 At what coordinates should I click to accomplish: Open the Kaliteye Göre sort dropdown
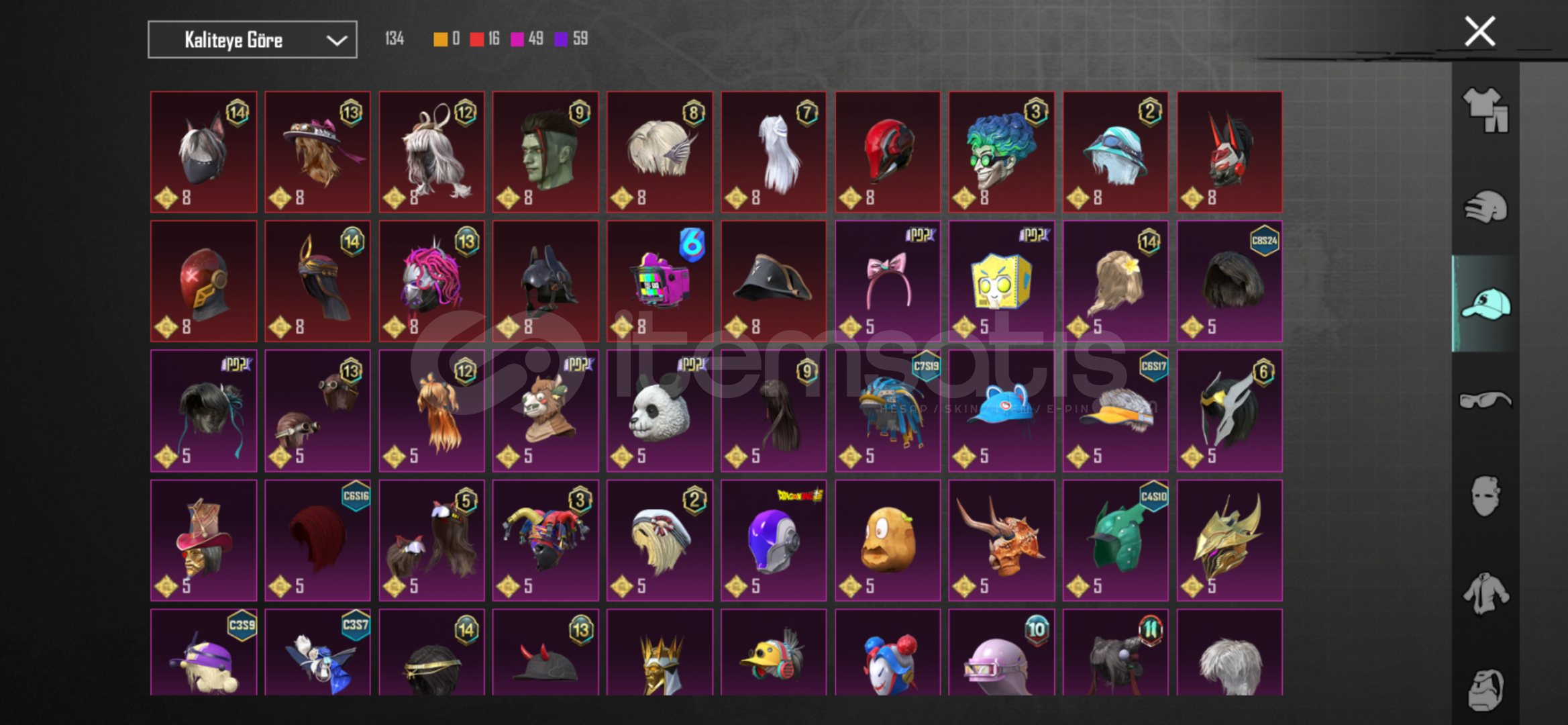252,40
